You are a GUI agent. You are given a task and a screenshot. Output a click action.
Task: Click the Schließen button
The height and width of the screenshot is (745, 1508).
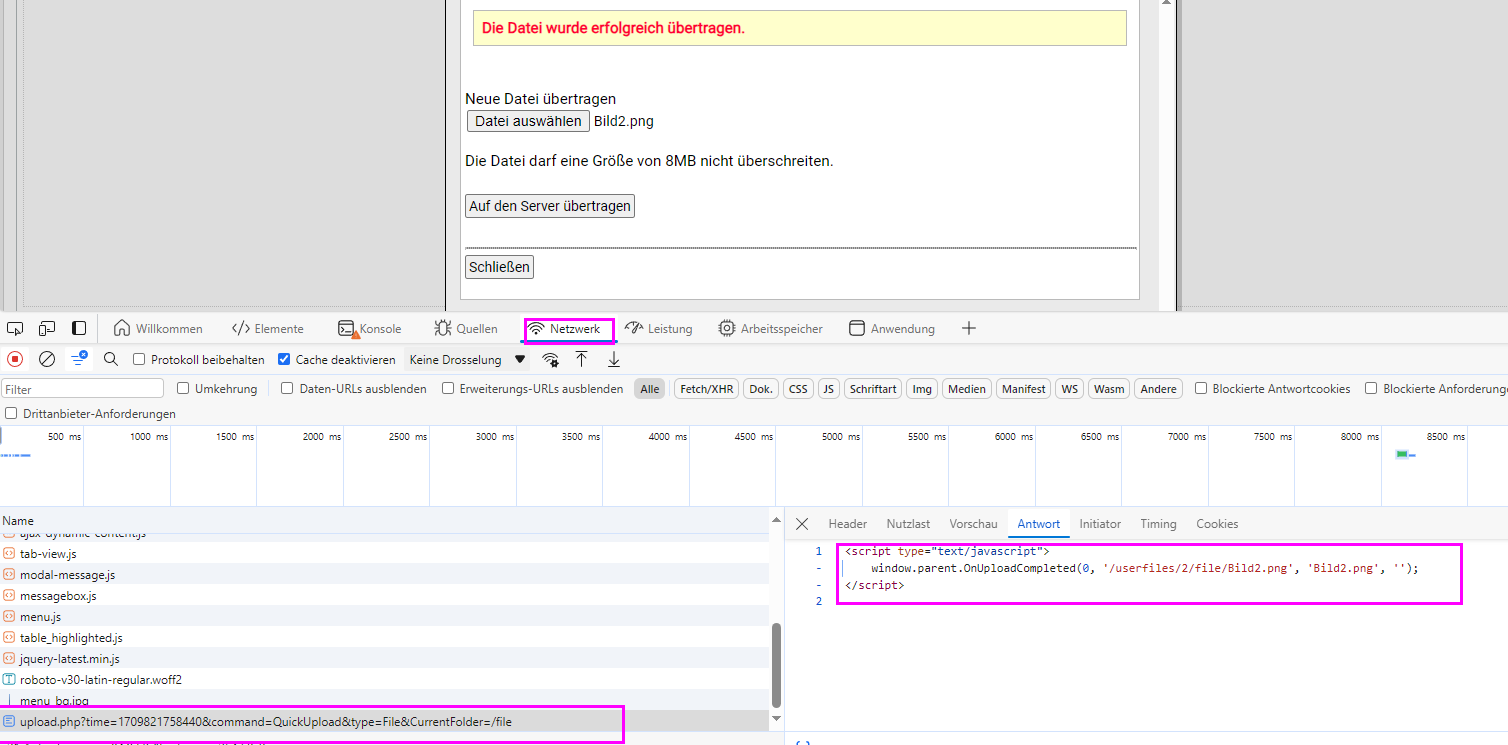tap(499, 267)
